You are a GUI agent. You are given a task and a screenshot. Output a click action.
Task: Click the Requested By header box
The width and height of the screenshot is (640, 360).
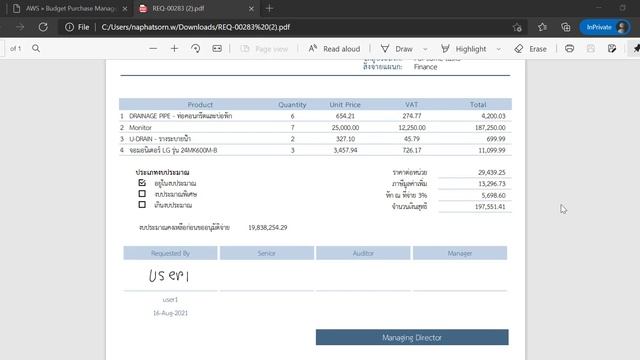(x=170, y=253)
